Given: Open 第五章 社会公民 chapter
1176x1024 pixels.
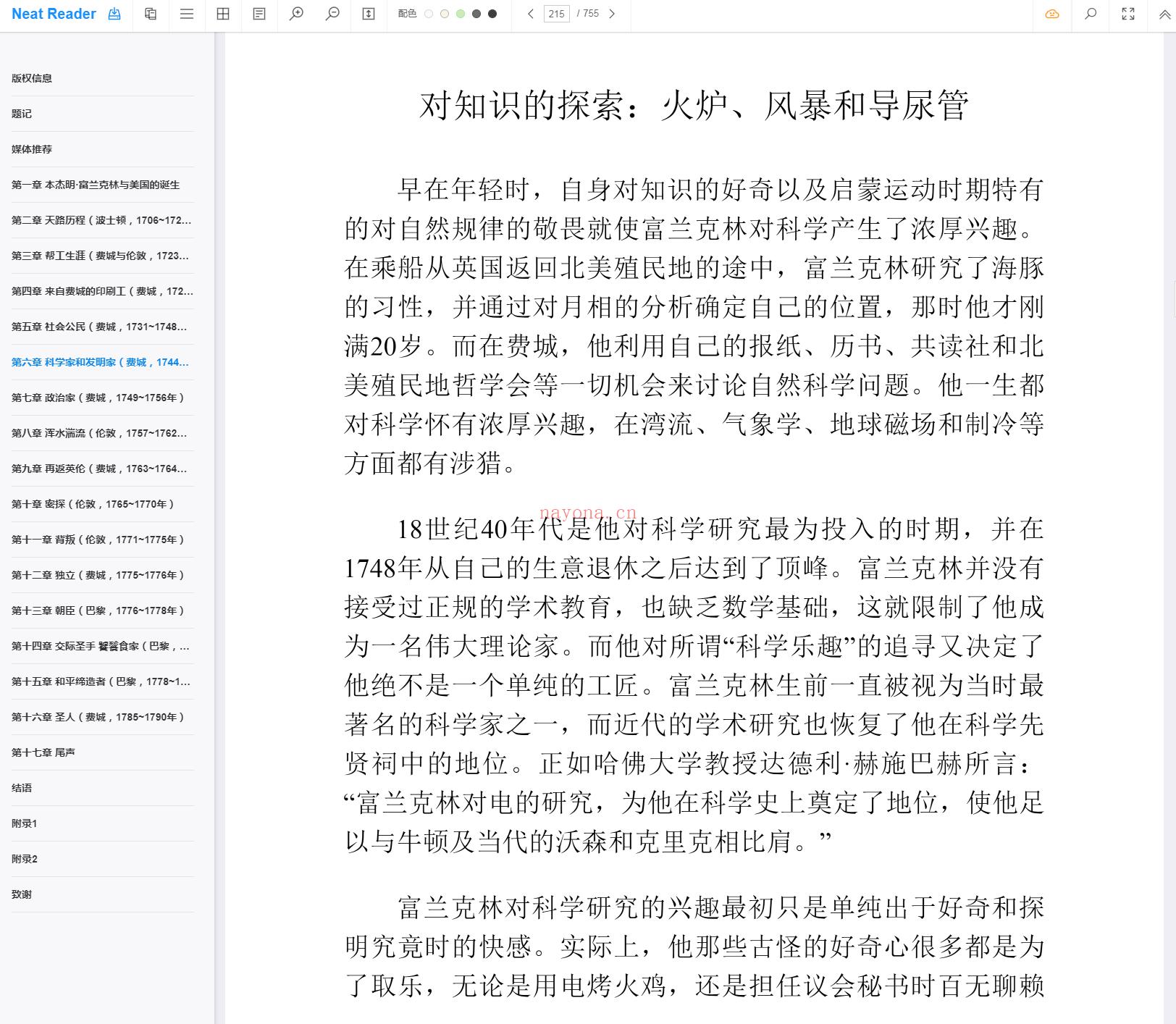Looking at the screenshot, I should (x=103, y=327).
